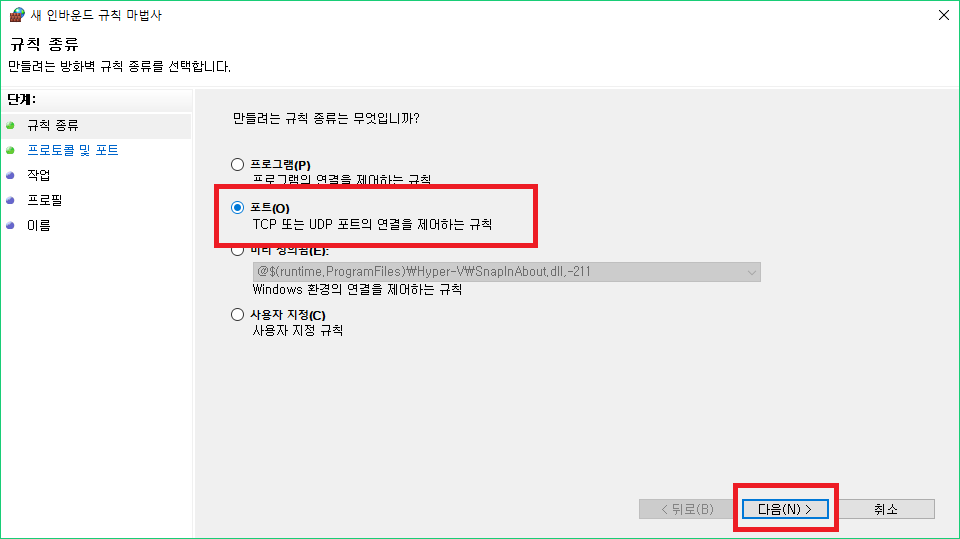Click the firewall wizard icon in title bar

pos(17,15)
